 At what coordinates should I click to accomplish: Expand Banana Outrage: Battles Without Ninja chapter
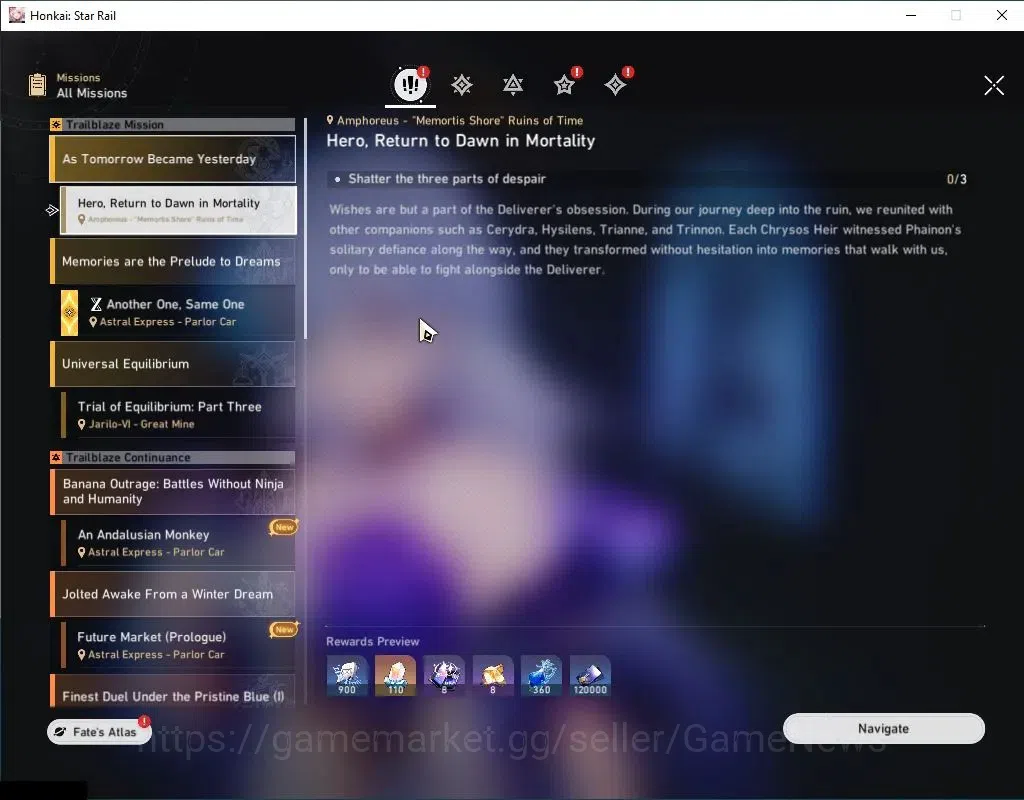(x=172, y=491)
